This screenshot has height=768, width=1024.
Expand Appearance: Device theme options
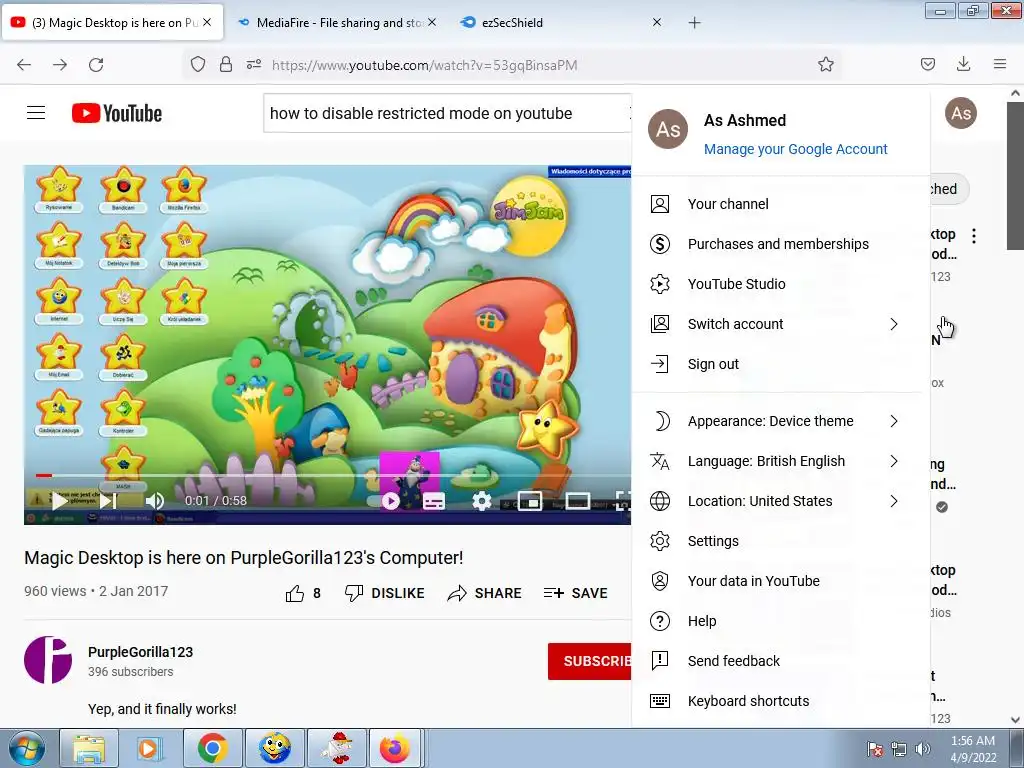point(781,421)
